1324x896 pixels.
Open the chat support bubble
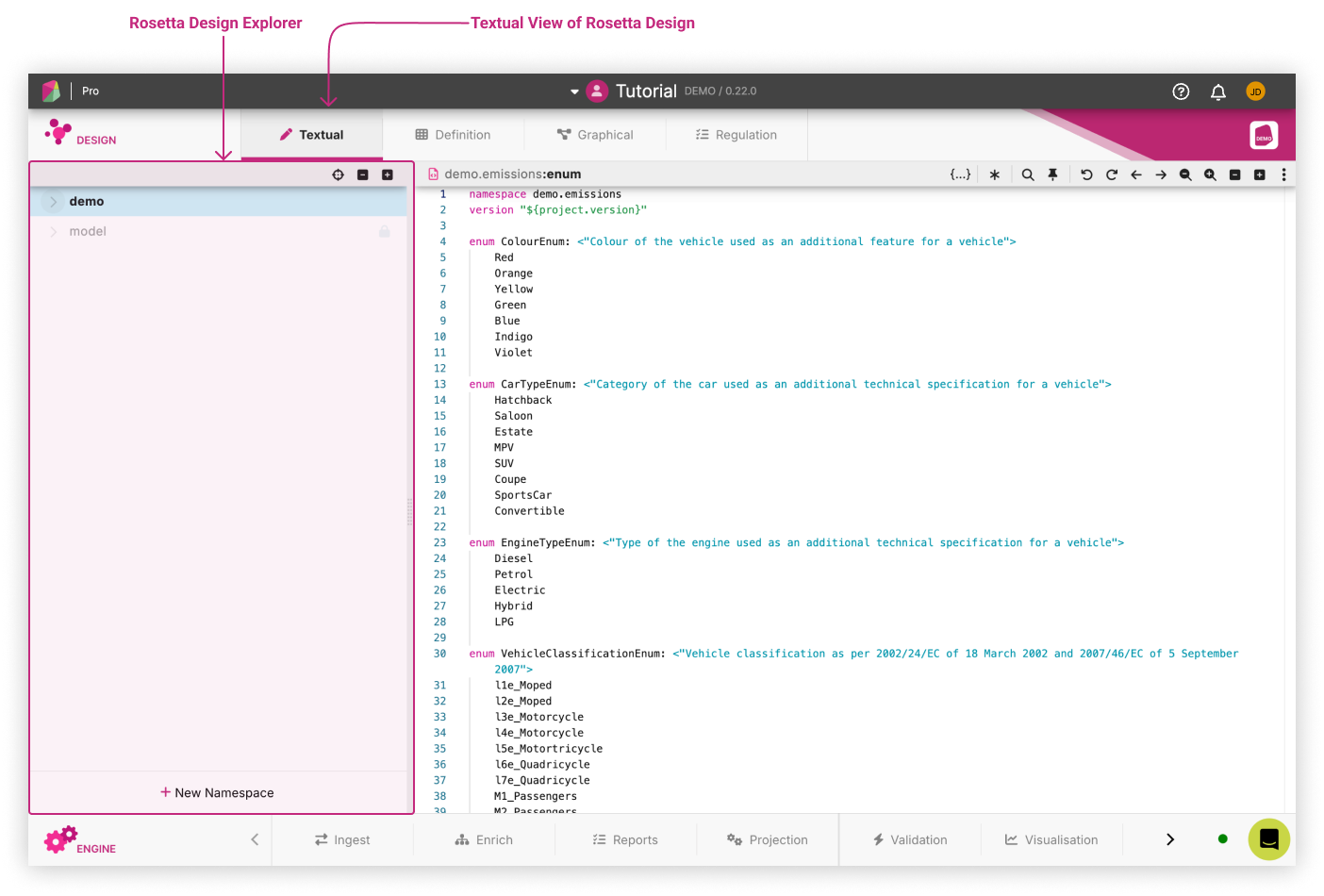(x=1269, y=839)
